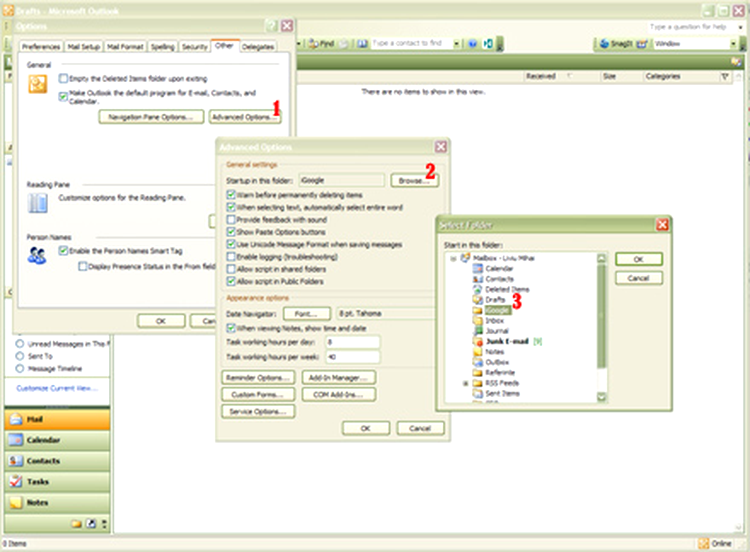
Task: Click task working hours per day field
Action: 353,342
